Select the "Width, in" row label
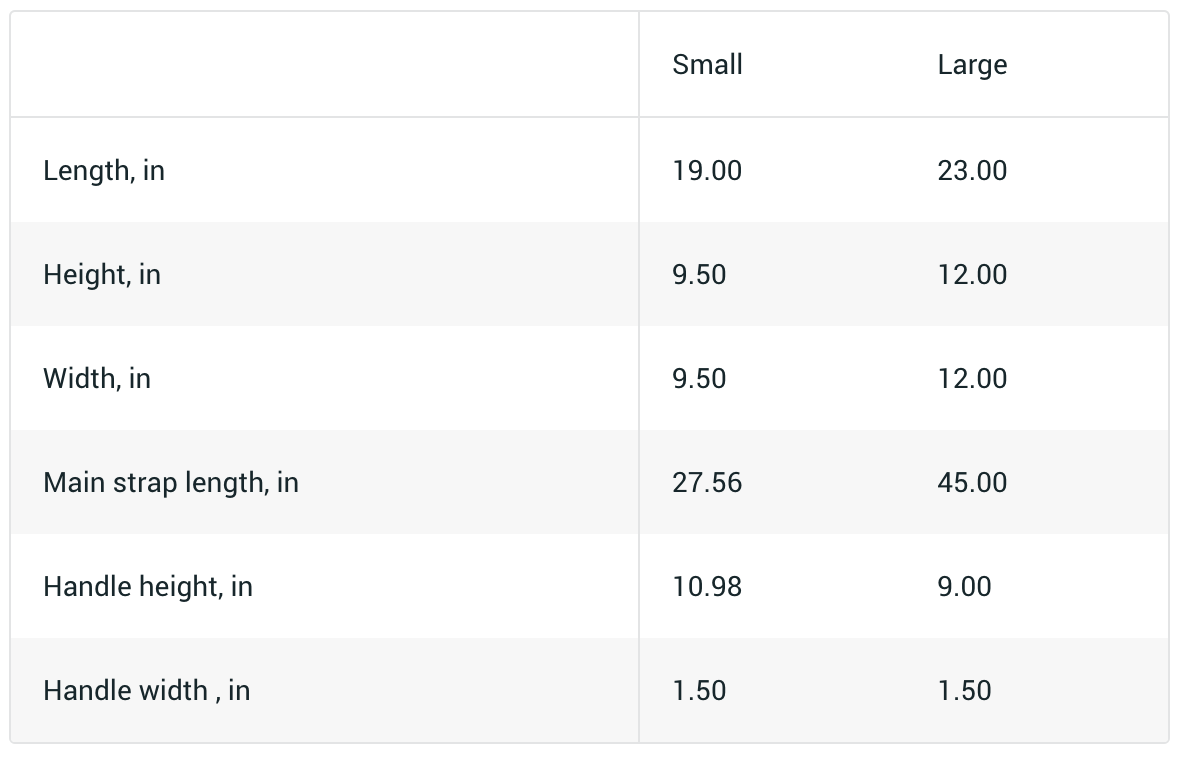This screenshot has width=1182, height=758. click(97, 379)
